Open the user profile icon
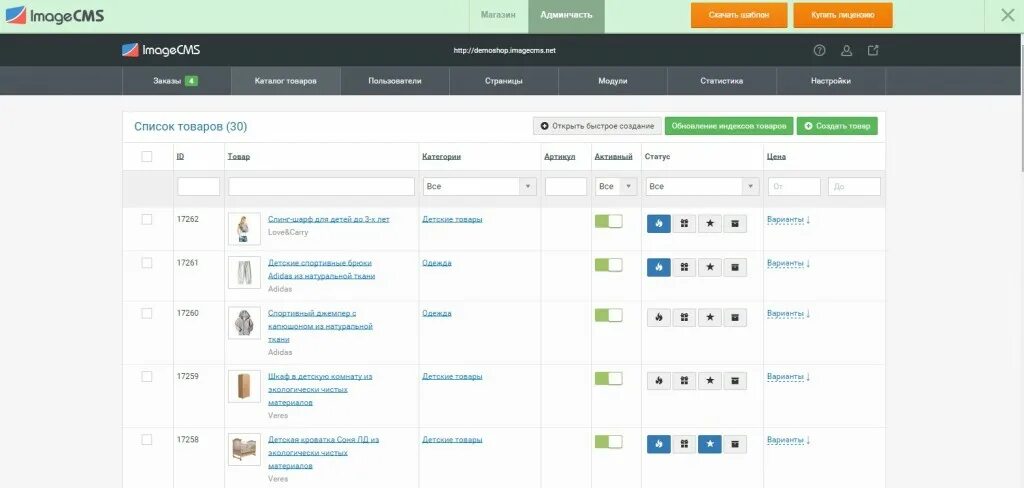This screenshot has height=488, width=1024. point(846,50)
